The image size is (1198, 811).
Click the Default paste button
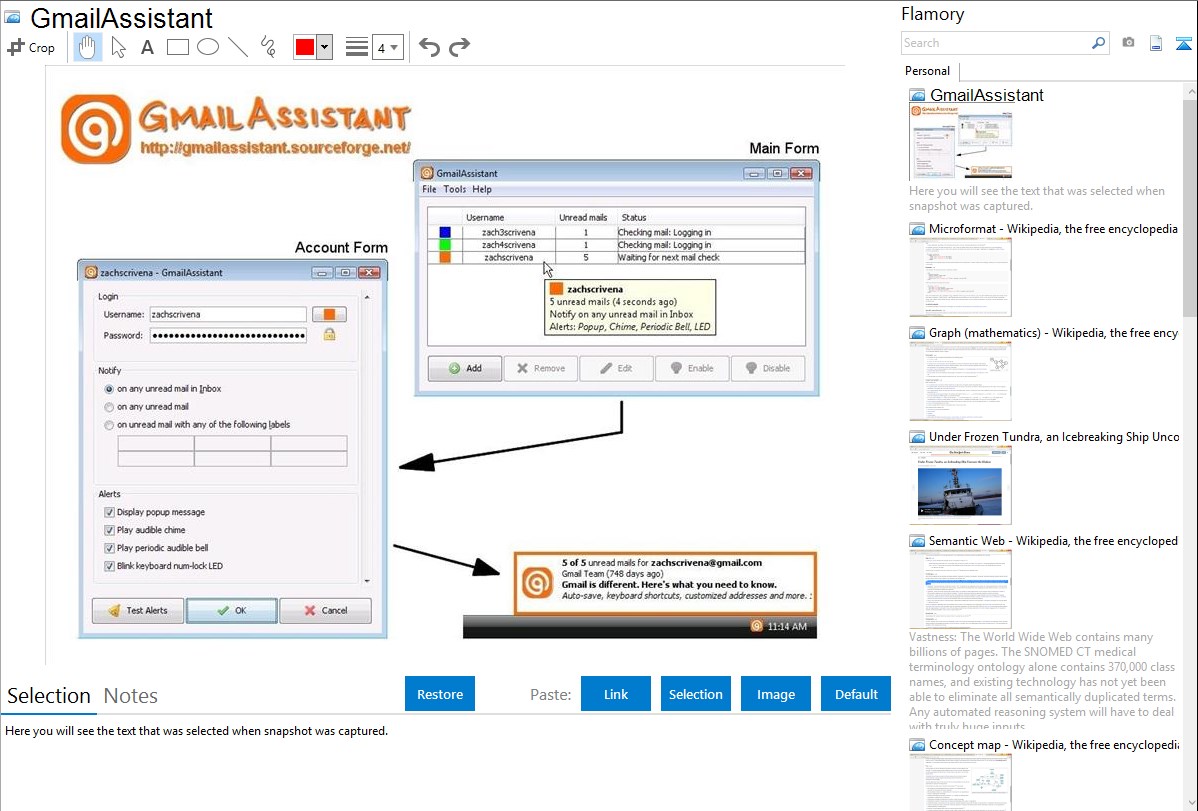(856, 694)
